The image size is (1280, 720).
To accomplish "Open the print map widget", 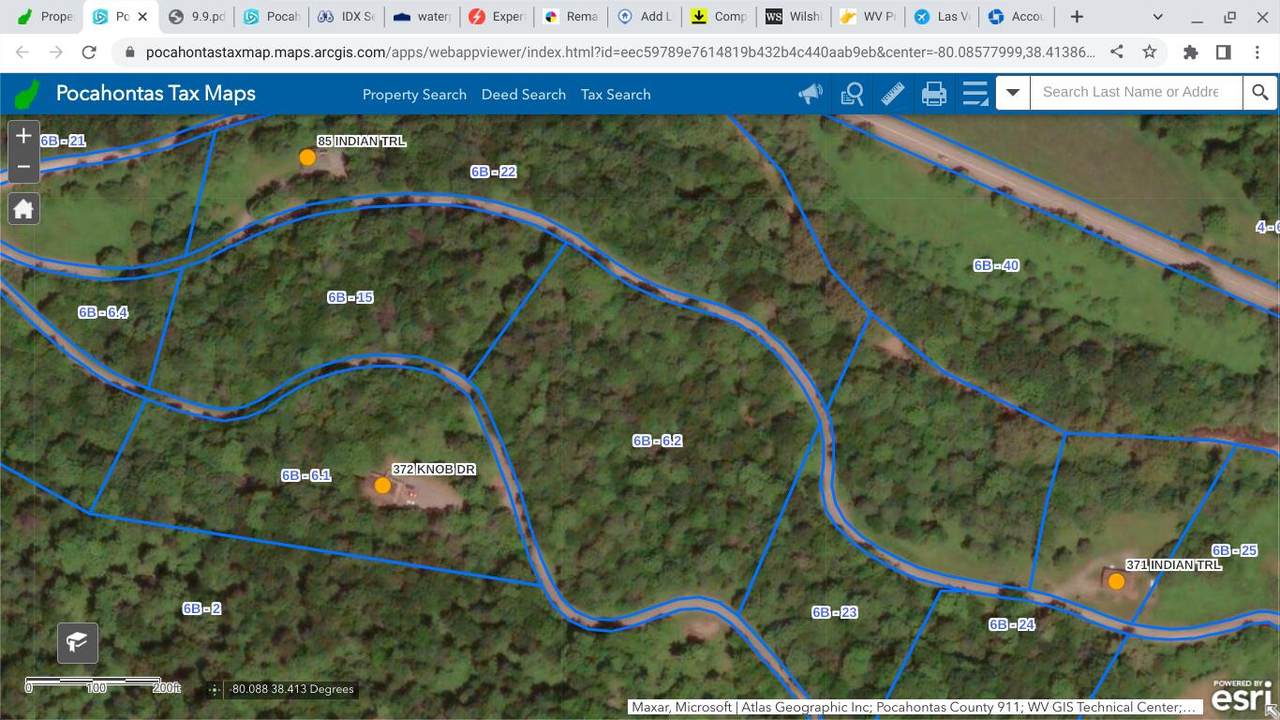I will [x=934, y=94].
